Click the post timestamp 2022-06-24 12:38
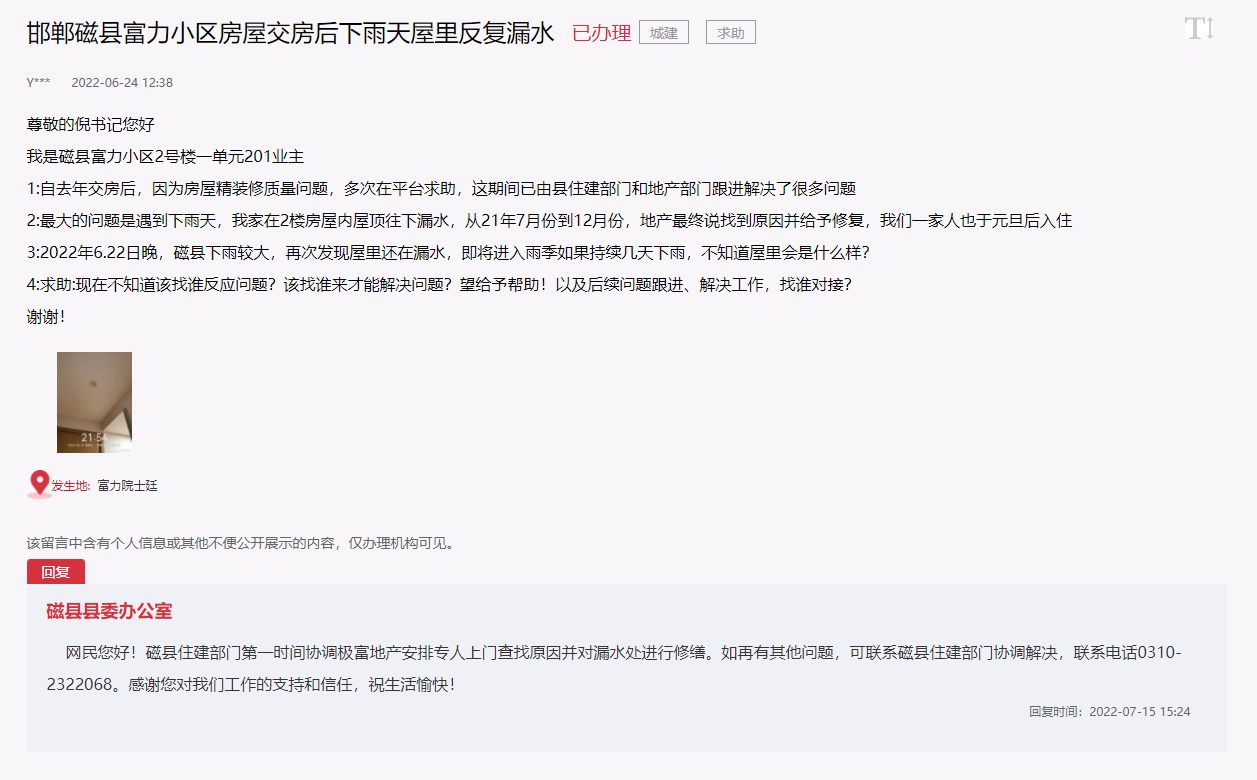Viewport: 1257px width, 780px height. (x=122, y=82)
